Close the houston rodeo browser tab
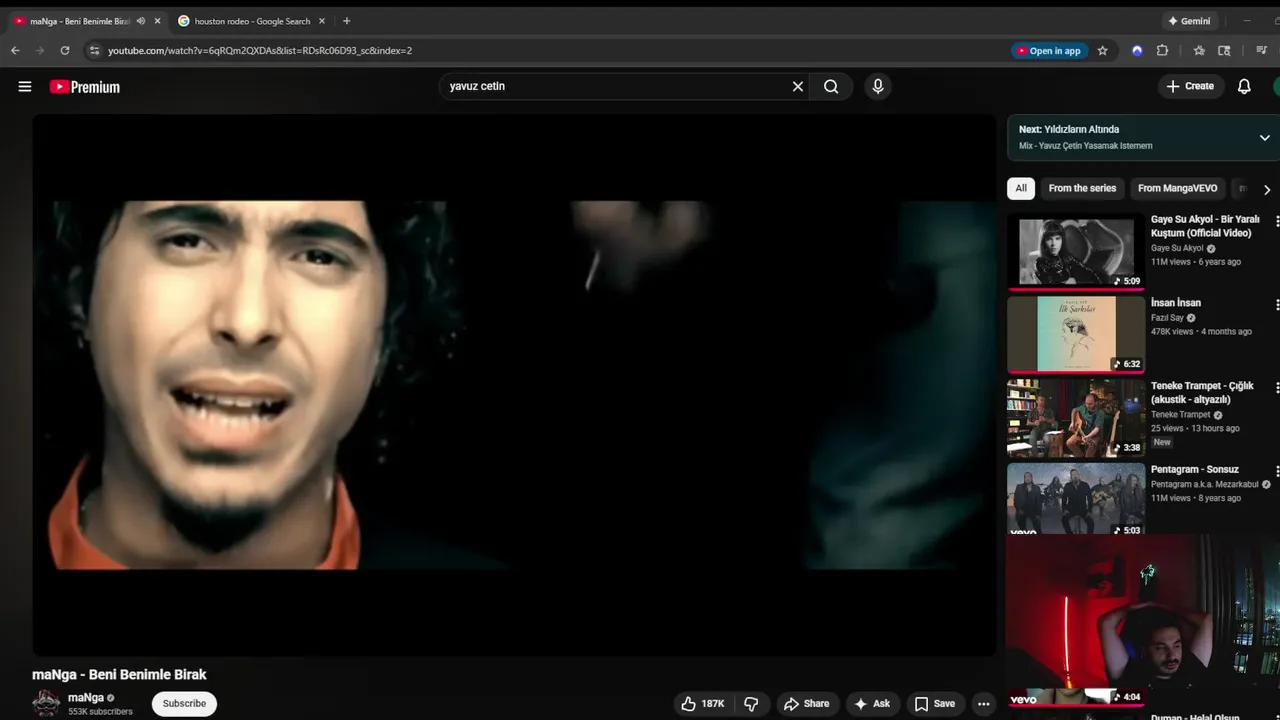The width and height of the screenshot is (1280, 720). click(322, 21)
